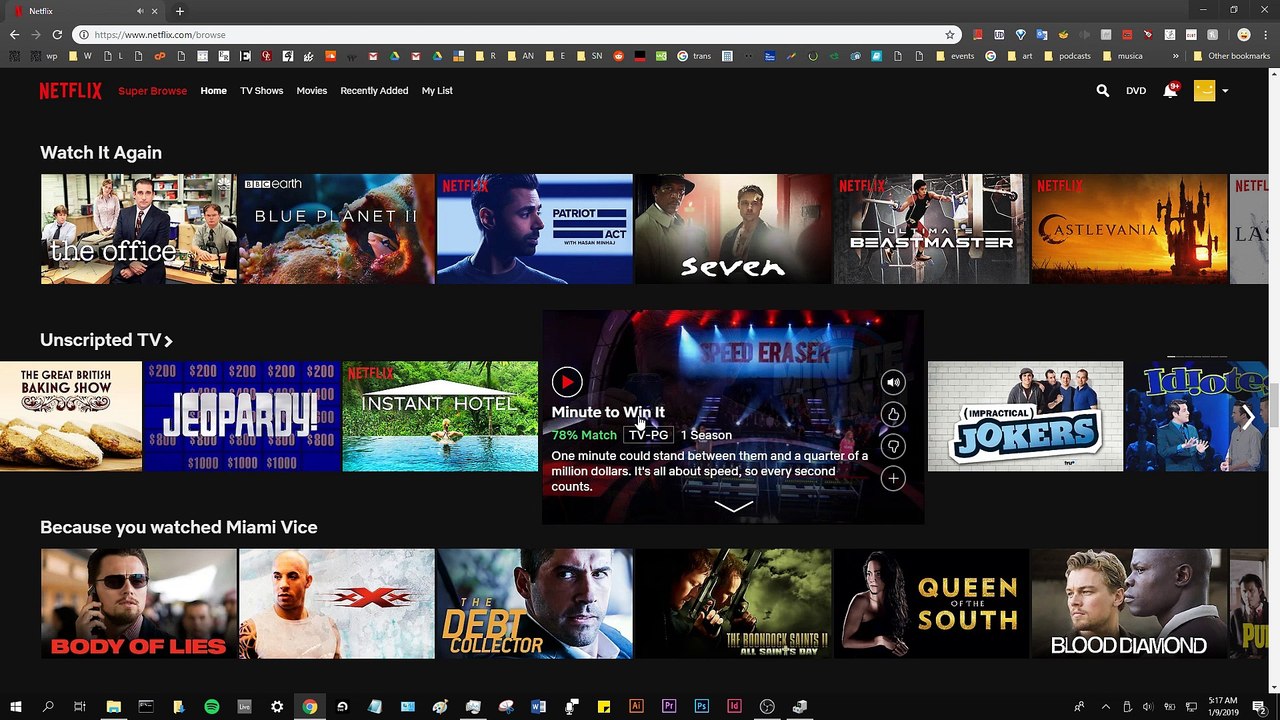Open the 'trans' Google bookmark

(x=695, y=56)
